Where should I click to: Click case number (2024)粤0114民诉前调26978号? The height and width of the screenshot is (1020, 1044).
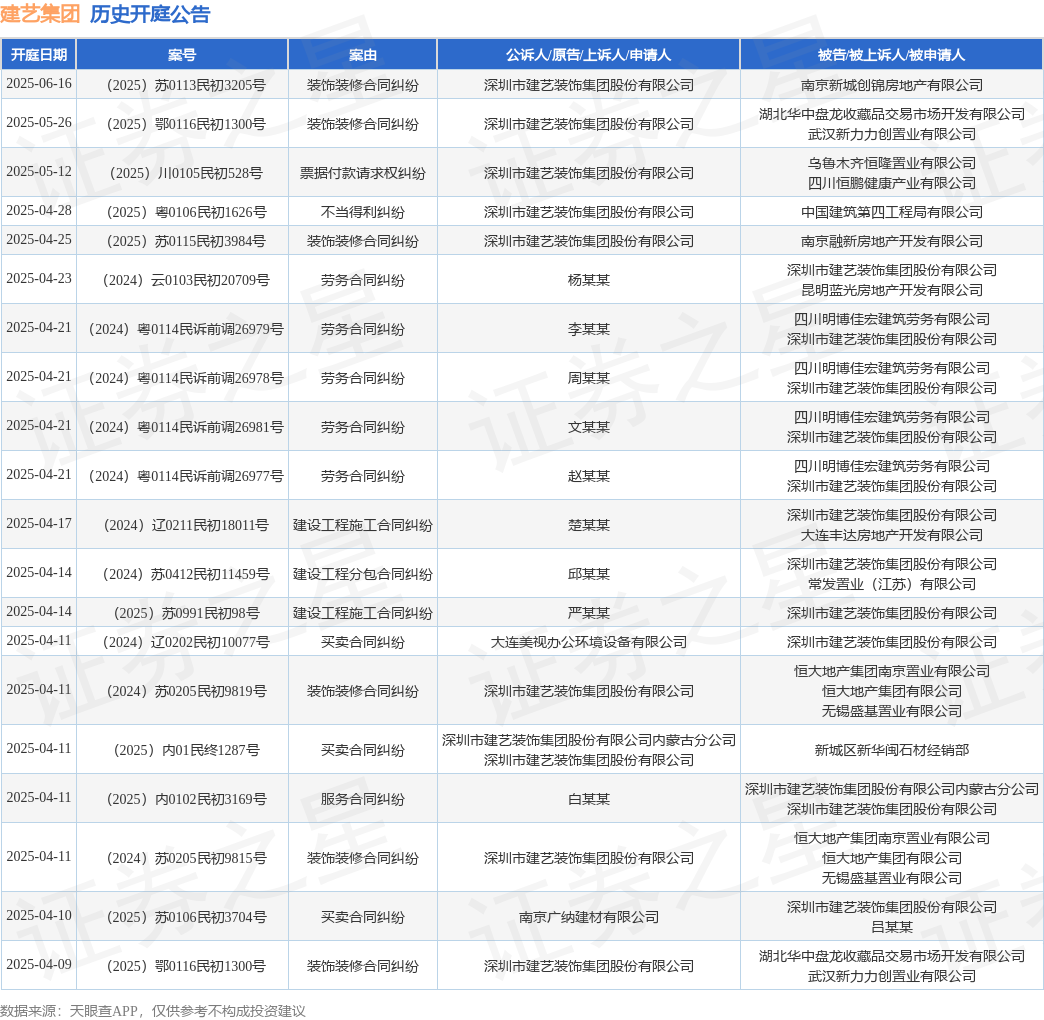(186, 378)
